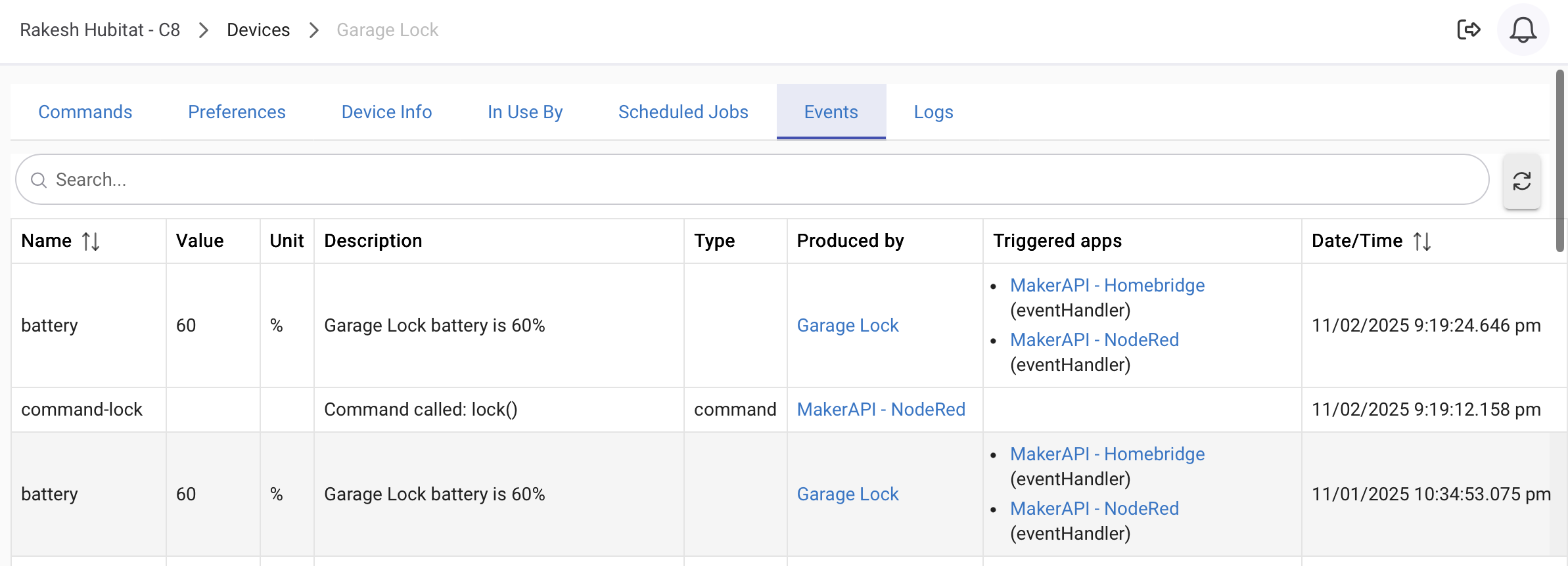Open the Commands tab
This screenshot has width=1568, height=566.
point(85,112)
